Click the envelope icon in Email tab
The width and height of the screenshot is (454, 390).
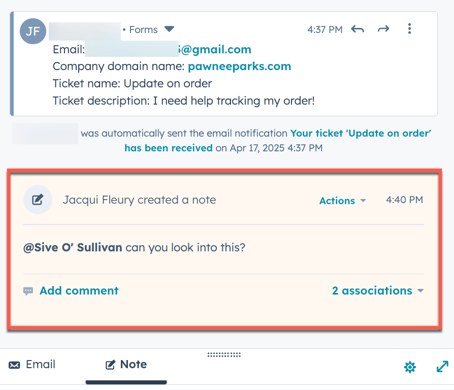click(x=14, y=365)
